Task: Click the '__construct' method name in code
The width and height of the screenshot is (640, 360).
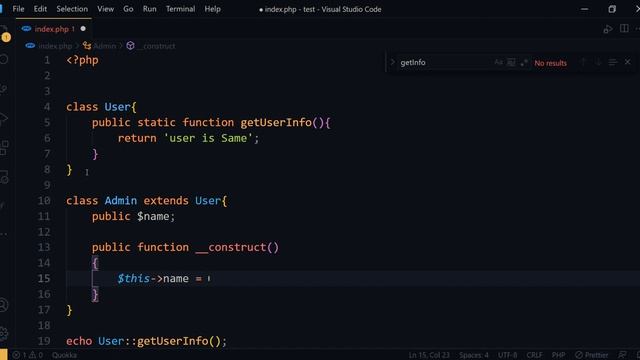Action: (x=231, y=247)
